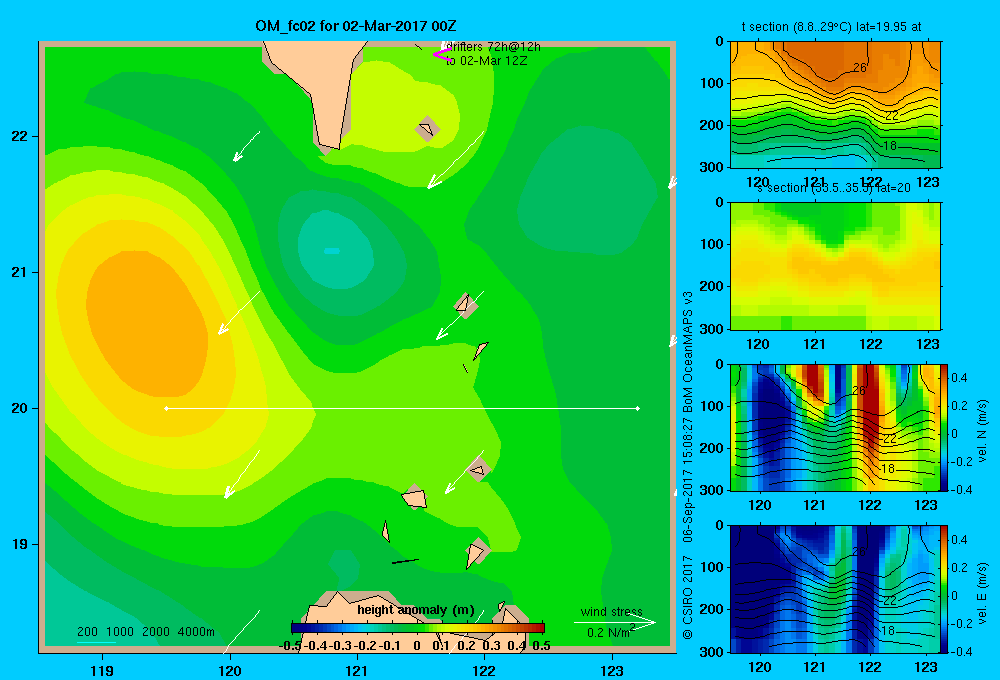Click the 'vel. E (m/s)' axis label
Viewport: 1000px width, 680px height.
click(982, 593)
